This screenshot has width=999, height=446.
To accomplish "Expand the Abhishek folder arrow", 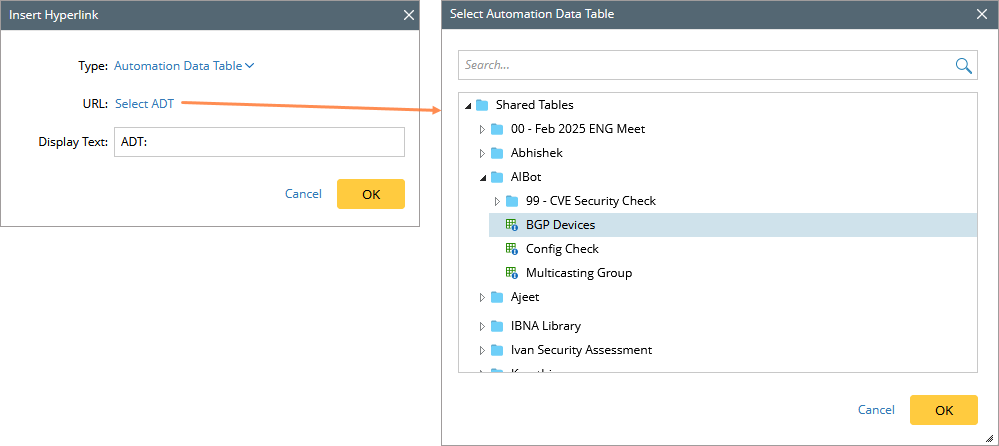I will tap(482, 153).
